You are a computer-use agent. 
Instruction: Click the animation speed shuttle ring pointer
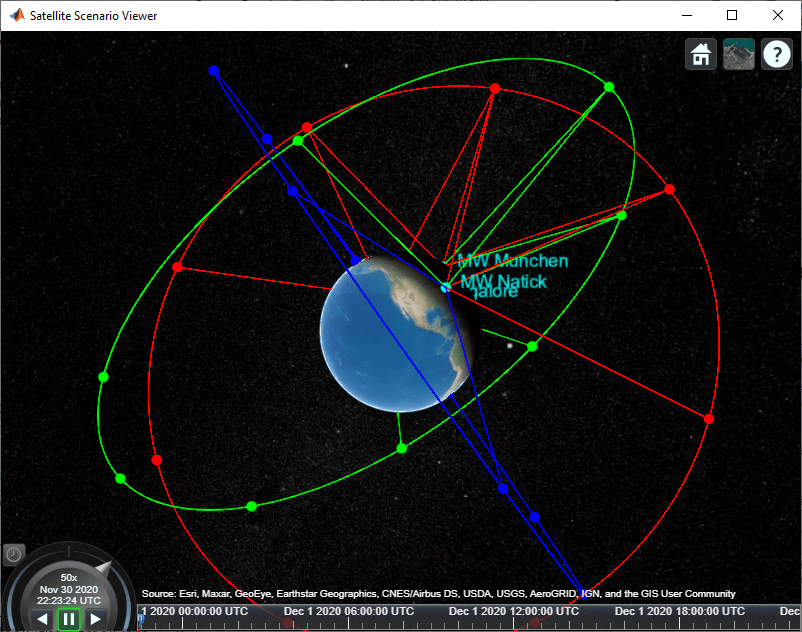104,568
